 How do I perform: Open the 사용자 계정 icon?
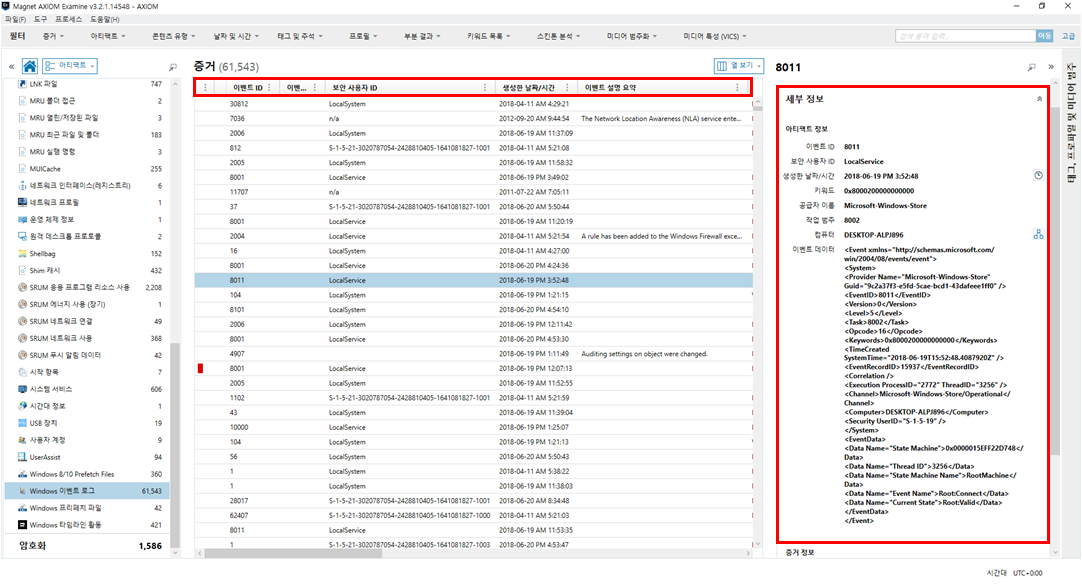(22, 440)
